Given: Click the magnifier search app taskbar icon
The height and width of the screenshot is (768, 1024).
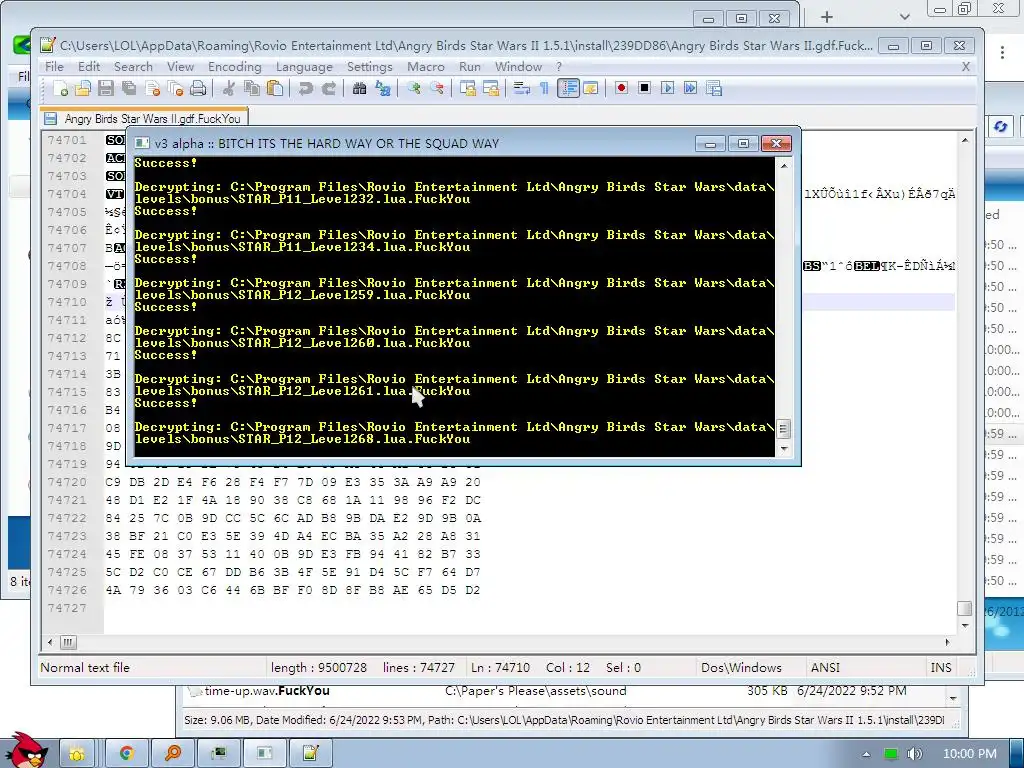Looking at the screenshot, I should coord(173,754).
